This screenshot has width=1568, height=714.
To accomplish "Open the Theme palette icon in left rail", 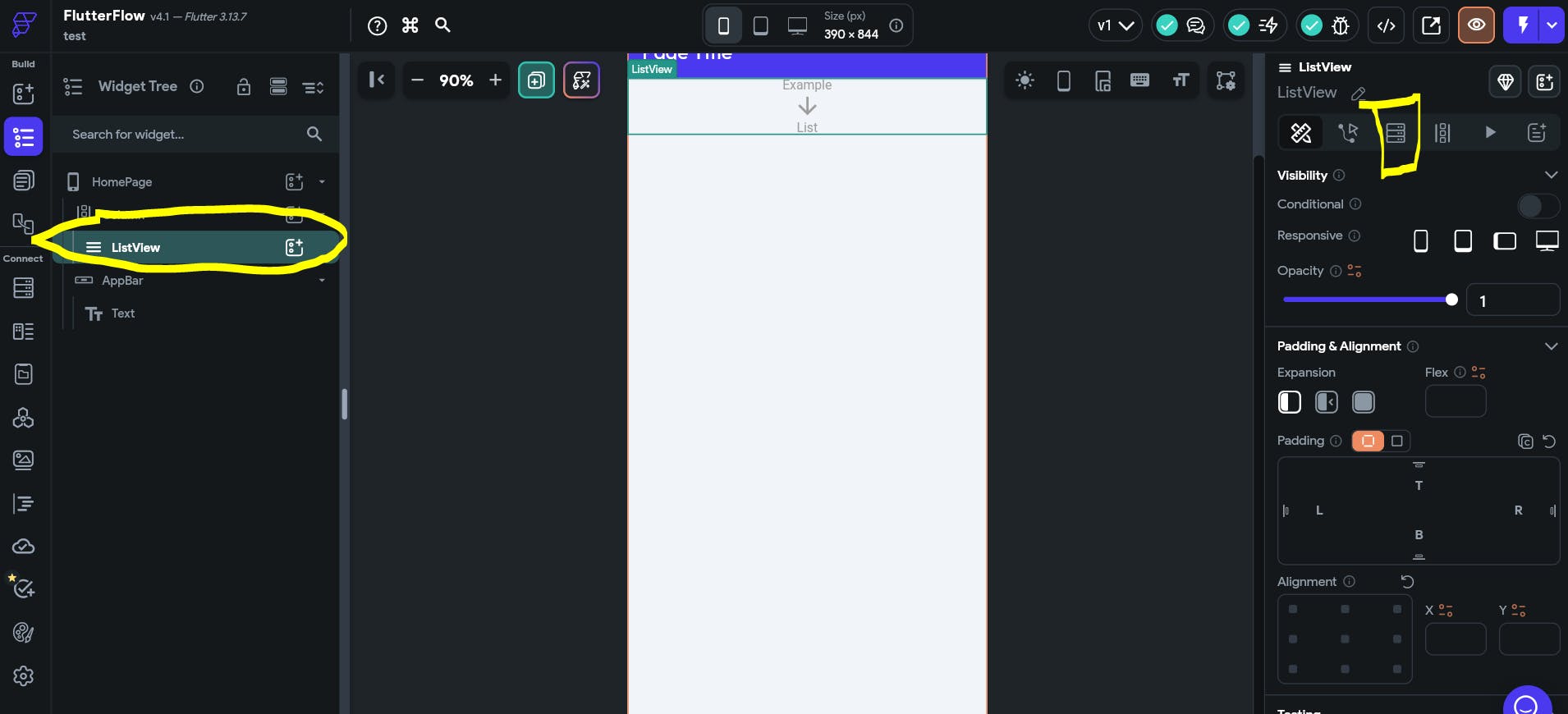I will click(24, 633).
